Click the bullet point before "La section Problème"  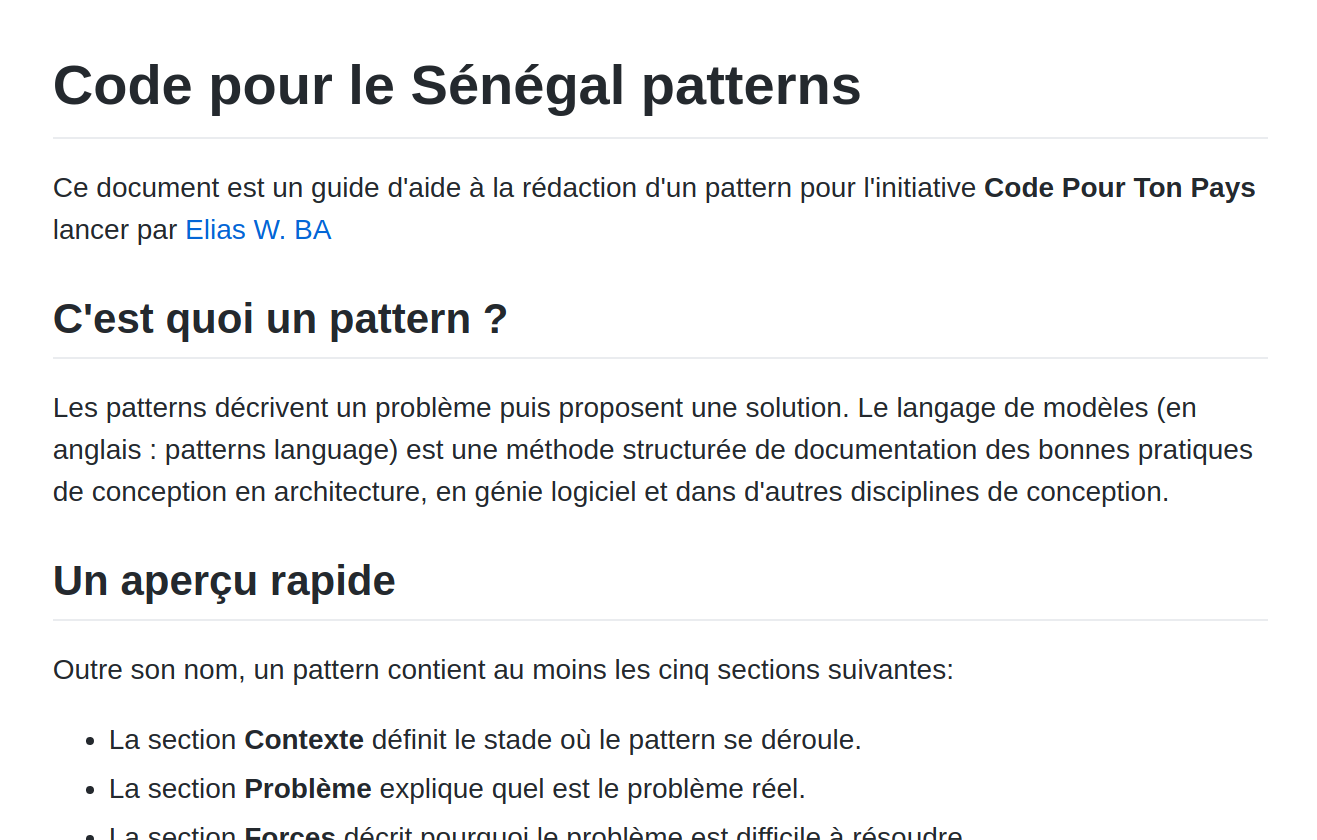click(x=90, y=790)
